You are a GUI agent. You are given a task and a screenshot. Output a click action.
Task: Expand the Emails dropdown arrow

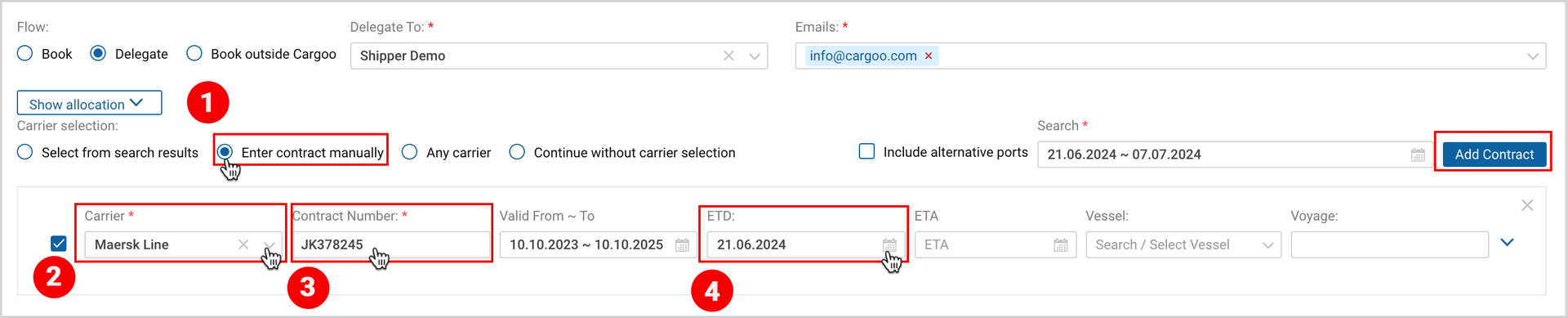pyautogui.click(x=1533, y=56)
